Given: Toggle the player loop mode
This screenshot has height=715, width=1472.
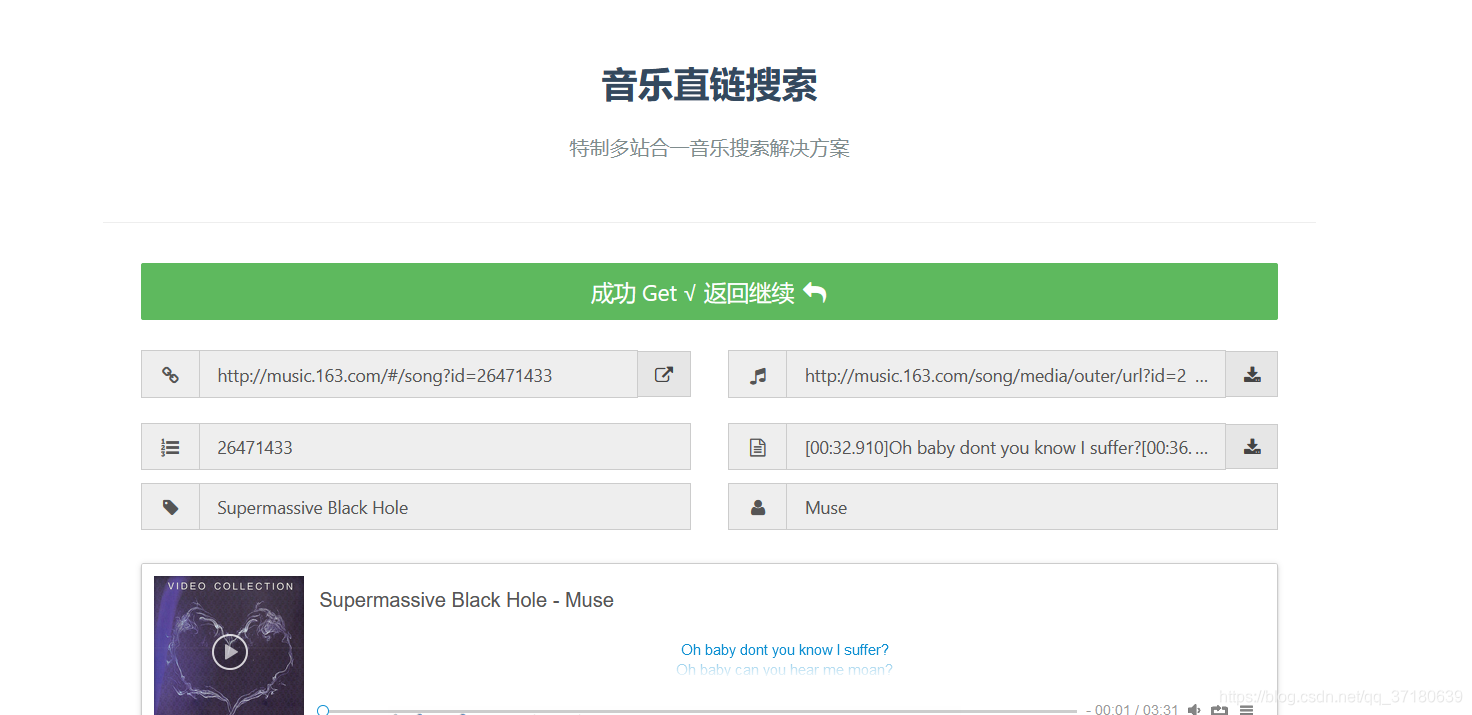Looking at the screenshot, I should point(1219,710).
